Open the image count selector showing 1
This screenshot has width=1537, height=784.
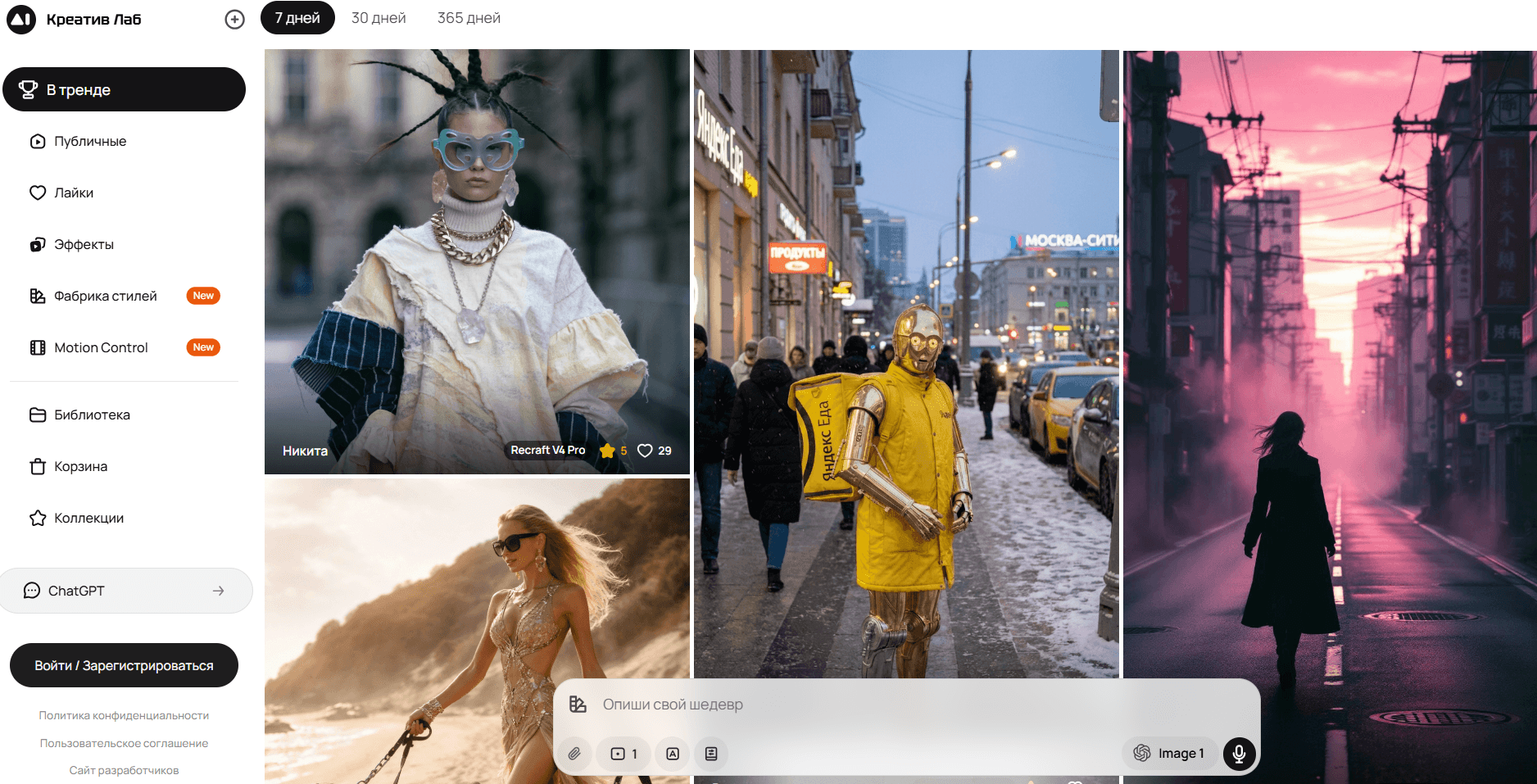624,754
